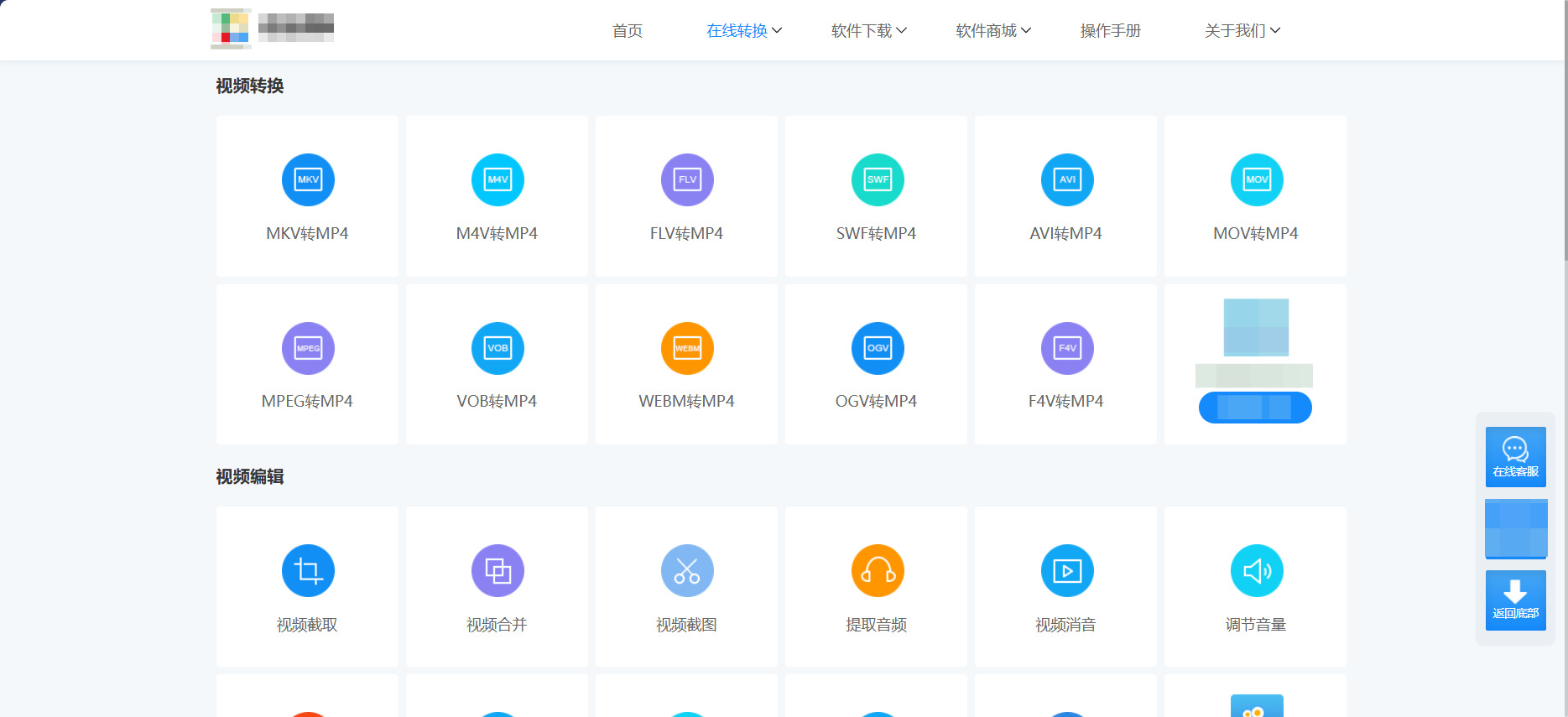The height and width of the screenshot is (717, 1568).
Task: Open the video crop (视频截取) icon
Action: click(x=308, y=571)
